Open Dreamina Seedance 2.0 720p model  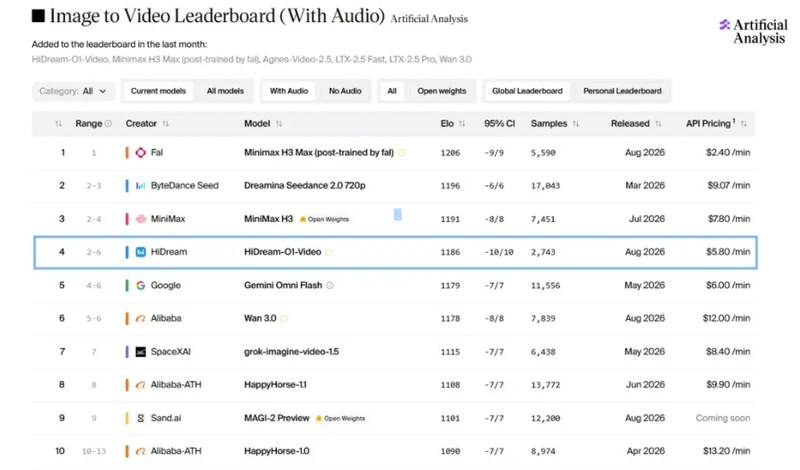click(305, 186)
